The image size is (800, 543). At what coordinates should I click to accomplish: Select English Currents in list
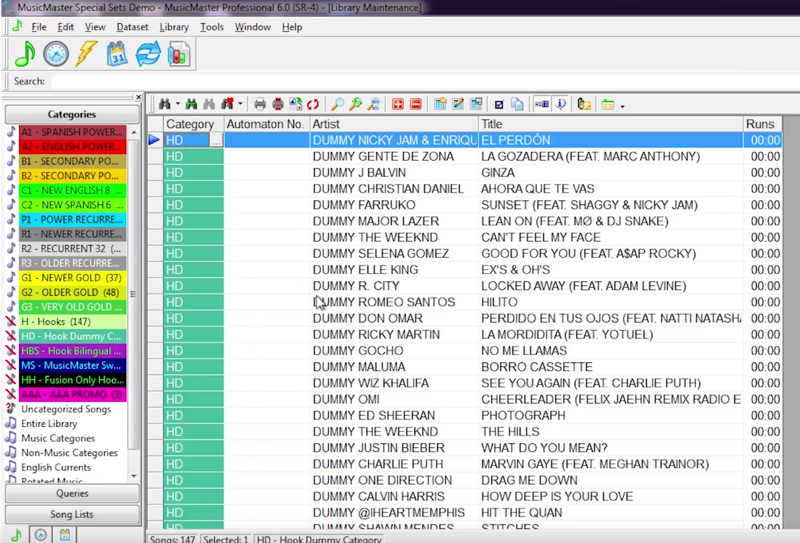click(x=56, y=467)
